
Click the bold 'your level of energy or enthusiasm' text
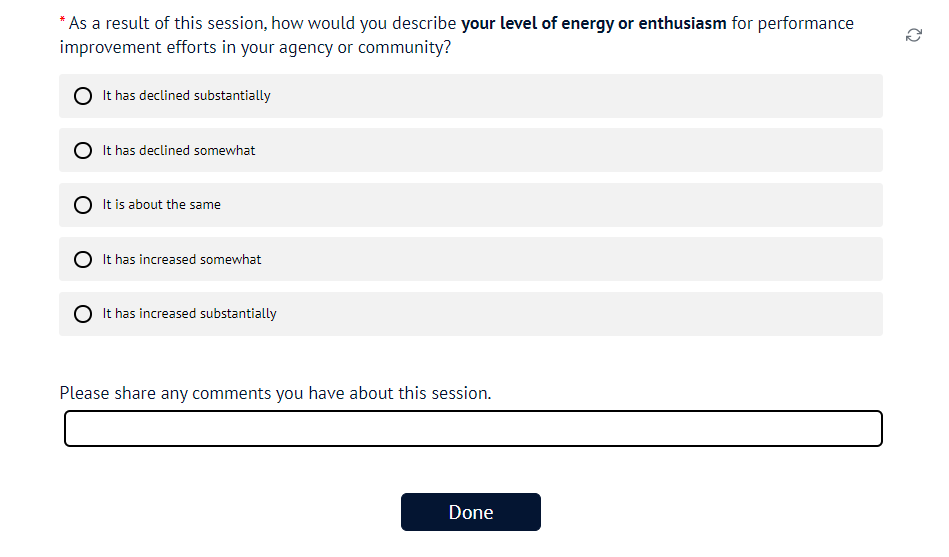click(x=594, y=23)
